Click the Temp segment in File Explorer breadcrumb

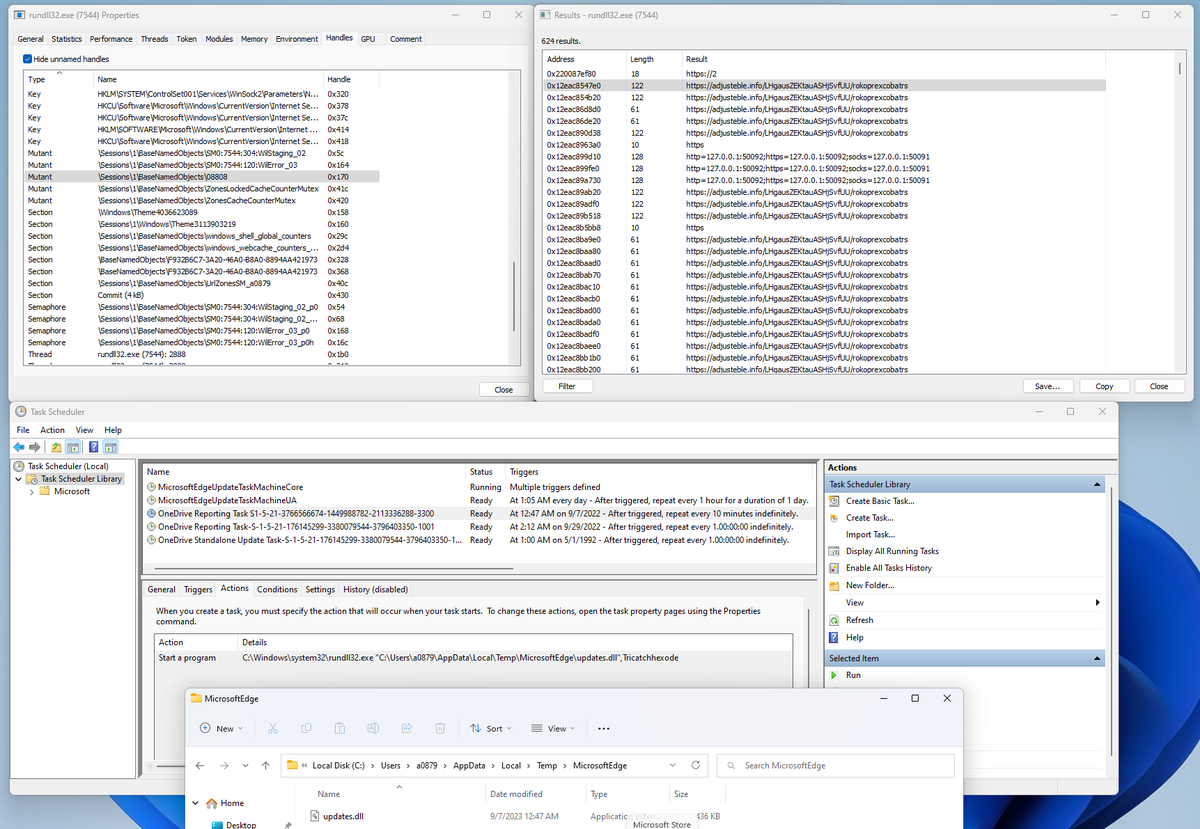click(546, 765)
